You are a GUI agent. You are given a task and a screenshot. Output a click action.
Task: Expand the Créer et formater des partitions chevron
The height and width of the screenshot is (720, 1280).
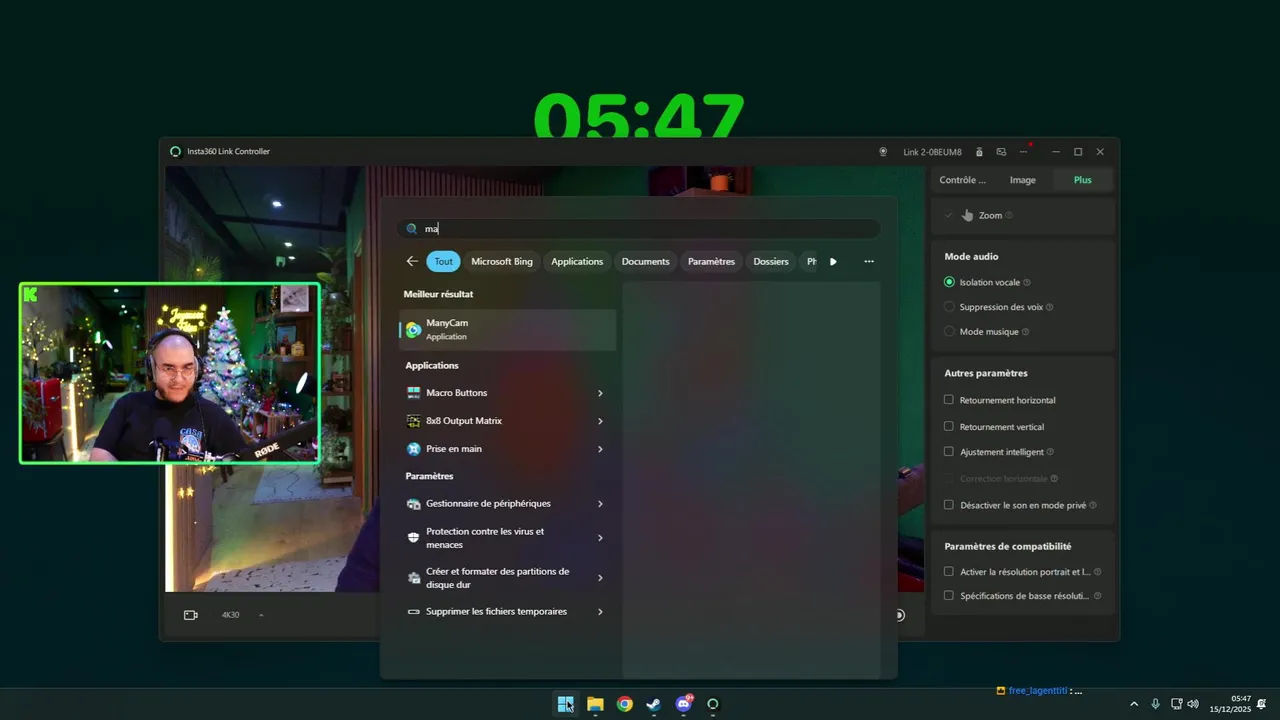pos(600,578)
